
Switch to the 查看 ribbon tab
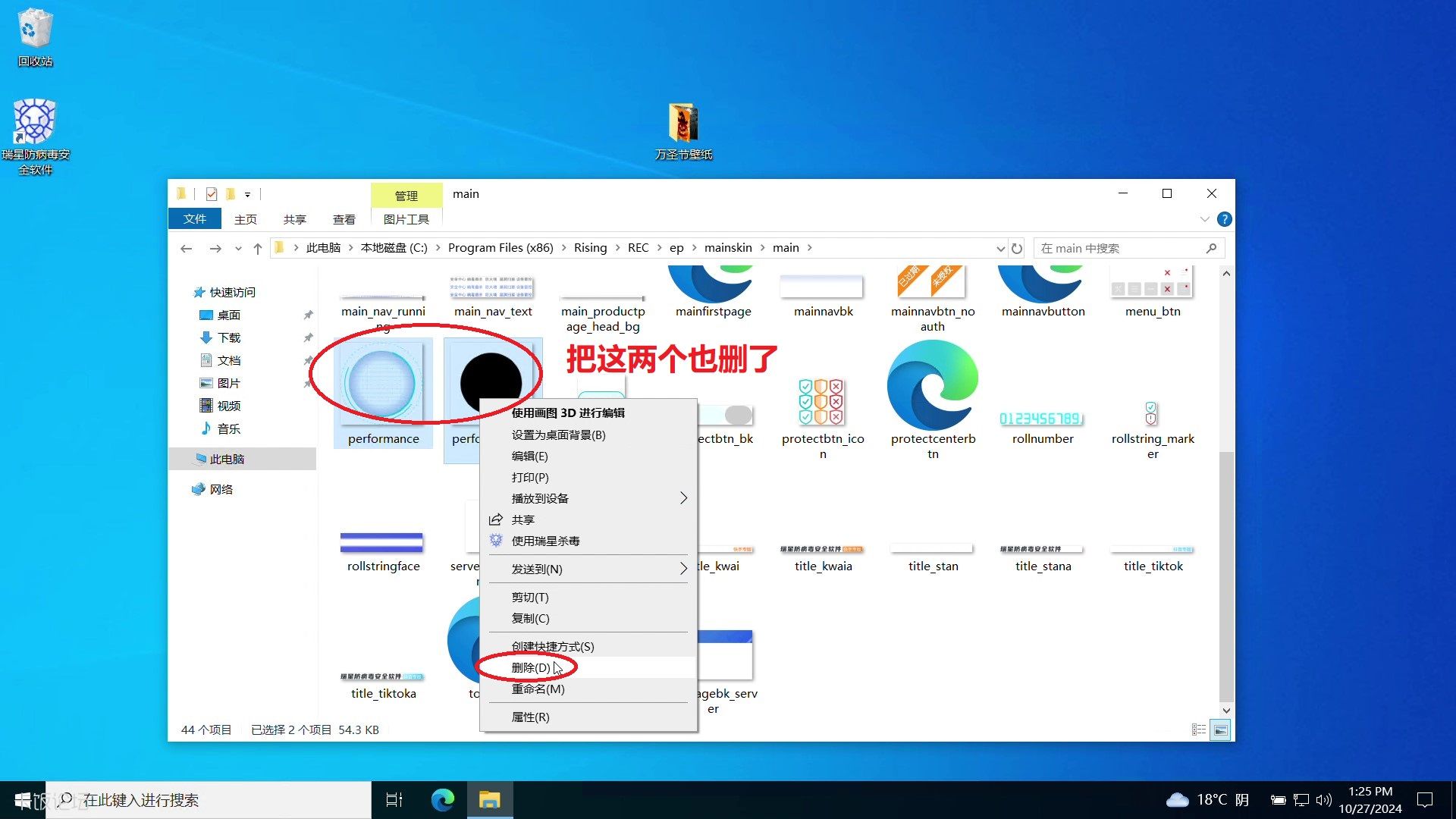click(344, 219)
